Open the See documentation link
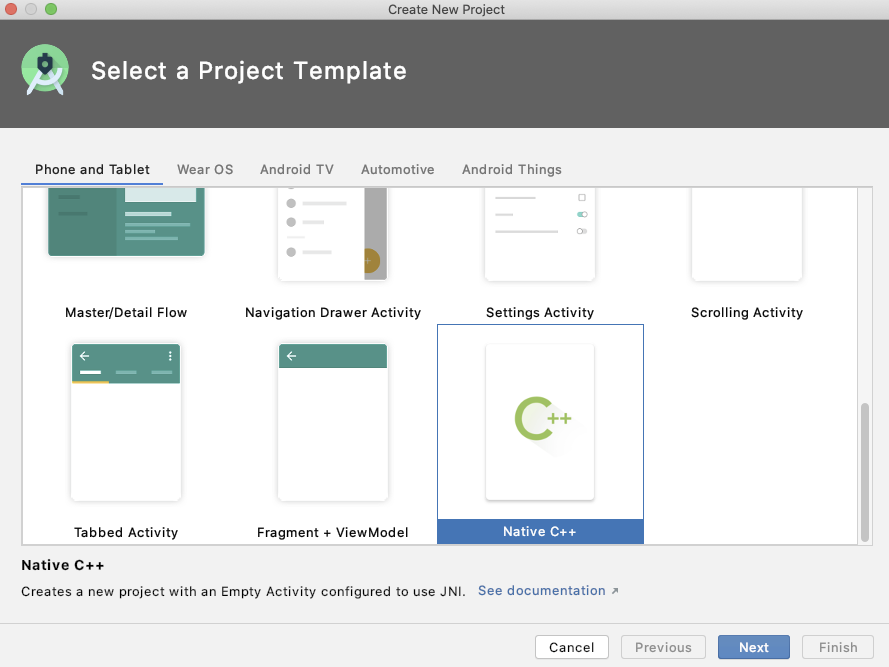The height and width of the screenshot is (667, 889). [x=541, y=590]
